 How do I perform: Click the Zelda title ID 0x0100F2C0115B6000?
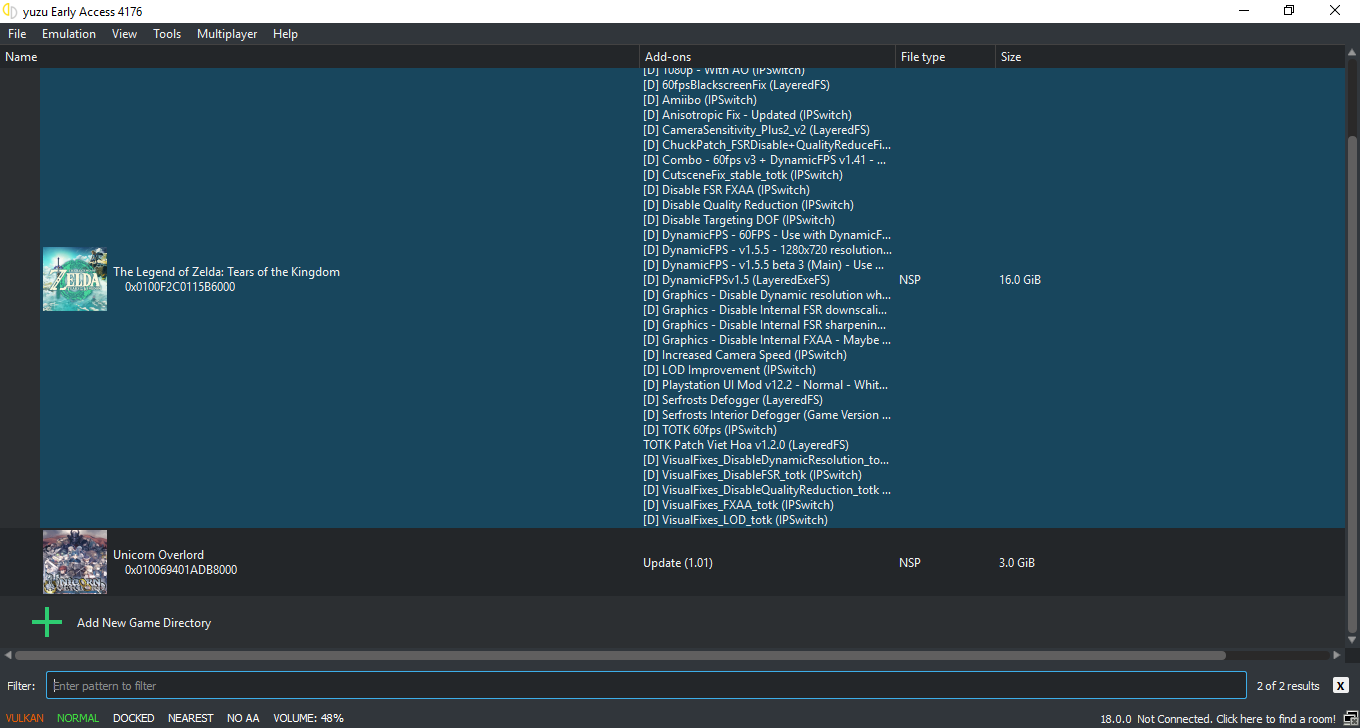(180, 287)
